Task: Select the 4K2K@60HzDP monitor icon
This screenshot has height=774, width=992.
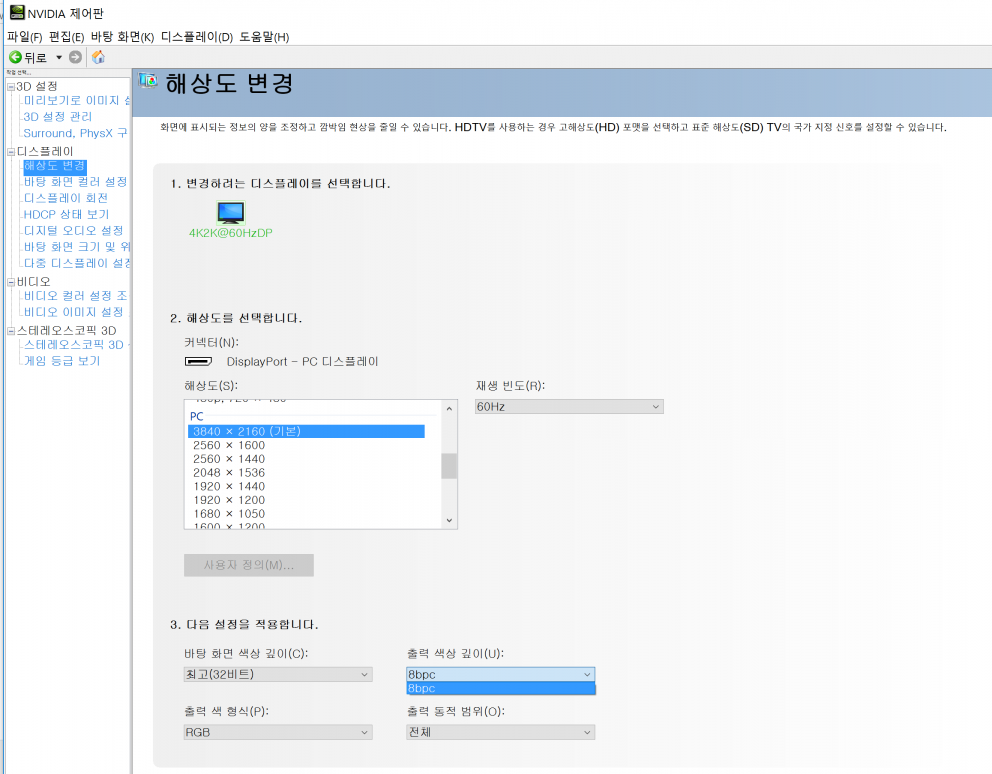Action: (231, 213)
